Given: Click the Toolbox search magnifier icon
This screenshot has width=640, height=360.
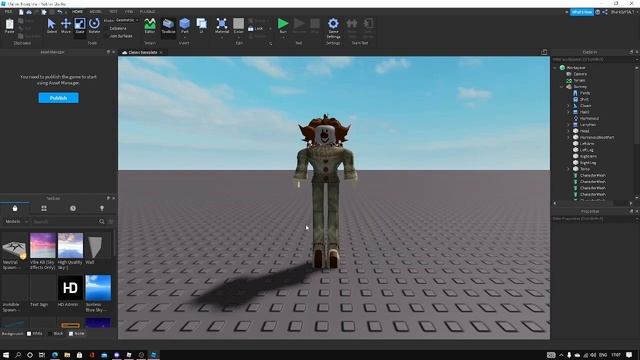Looking at the screenshot, I should click(102, 221).
